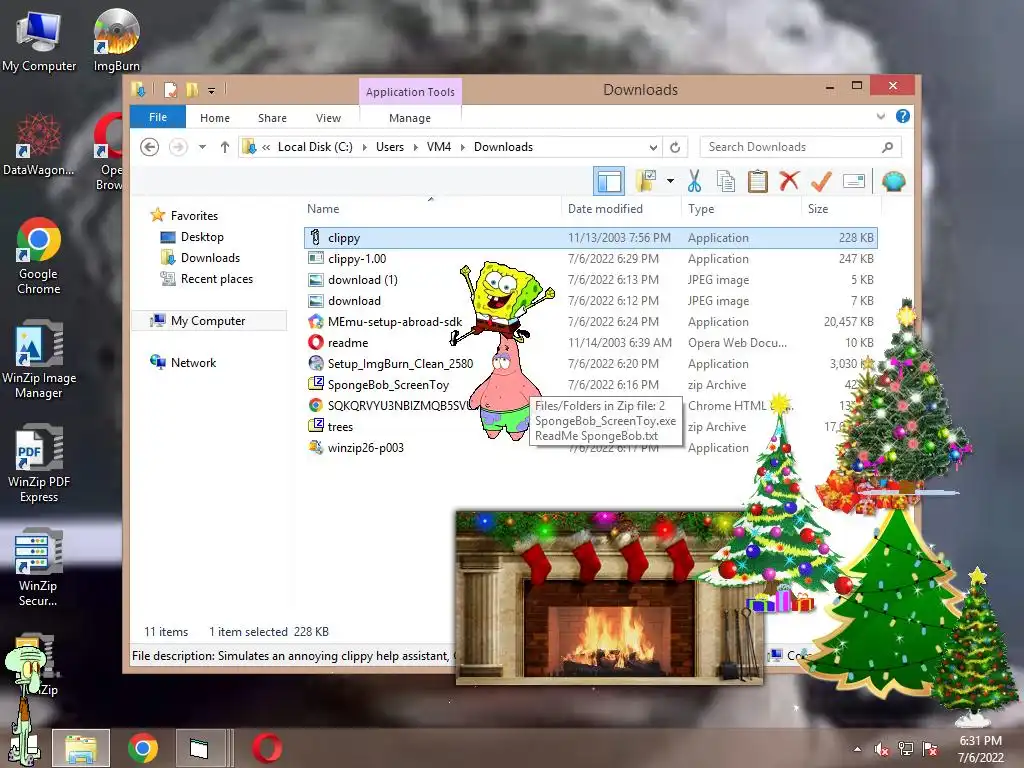Go up one folder level with Up arrow
Viewport: 1024px width, 768px height.
(x=225, y=147)
